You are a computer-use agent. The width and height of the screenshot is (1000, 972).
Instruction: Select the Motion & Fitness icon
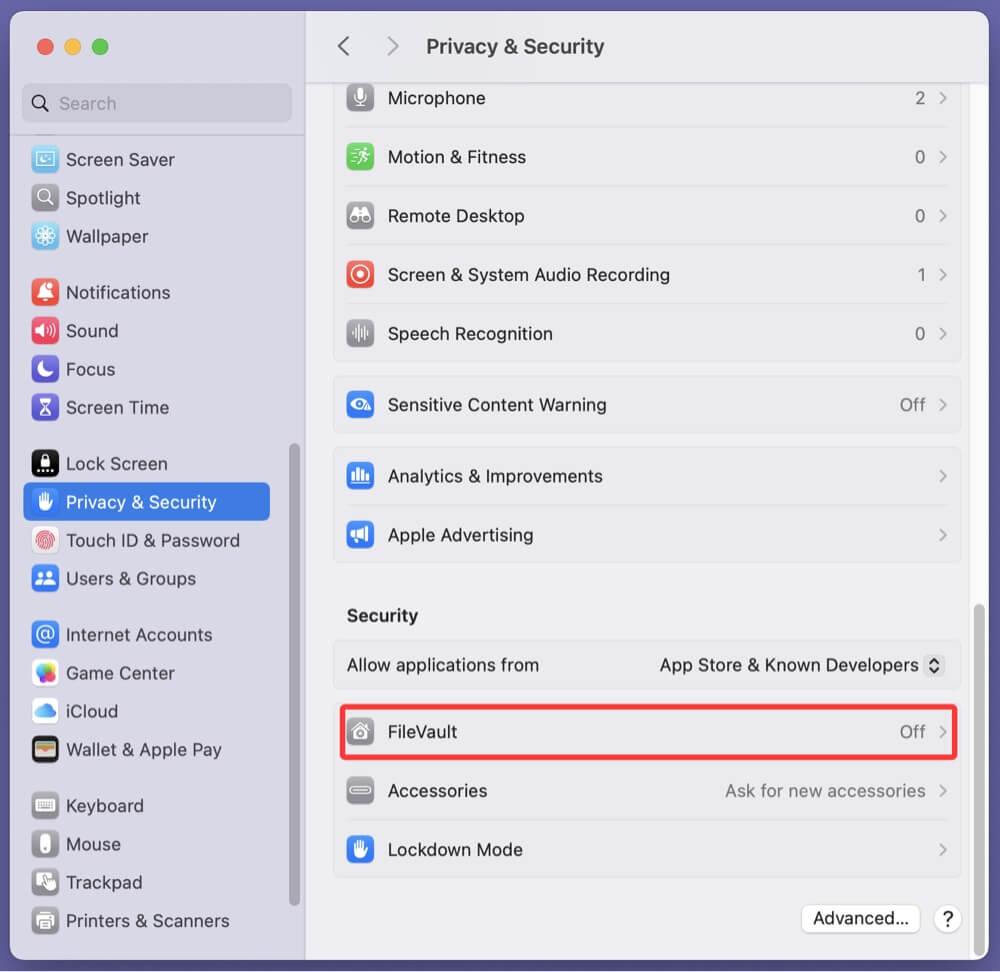click(360, 157)
